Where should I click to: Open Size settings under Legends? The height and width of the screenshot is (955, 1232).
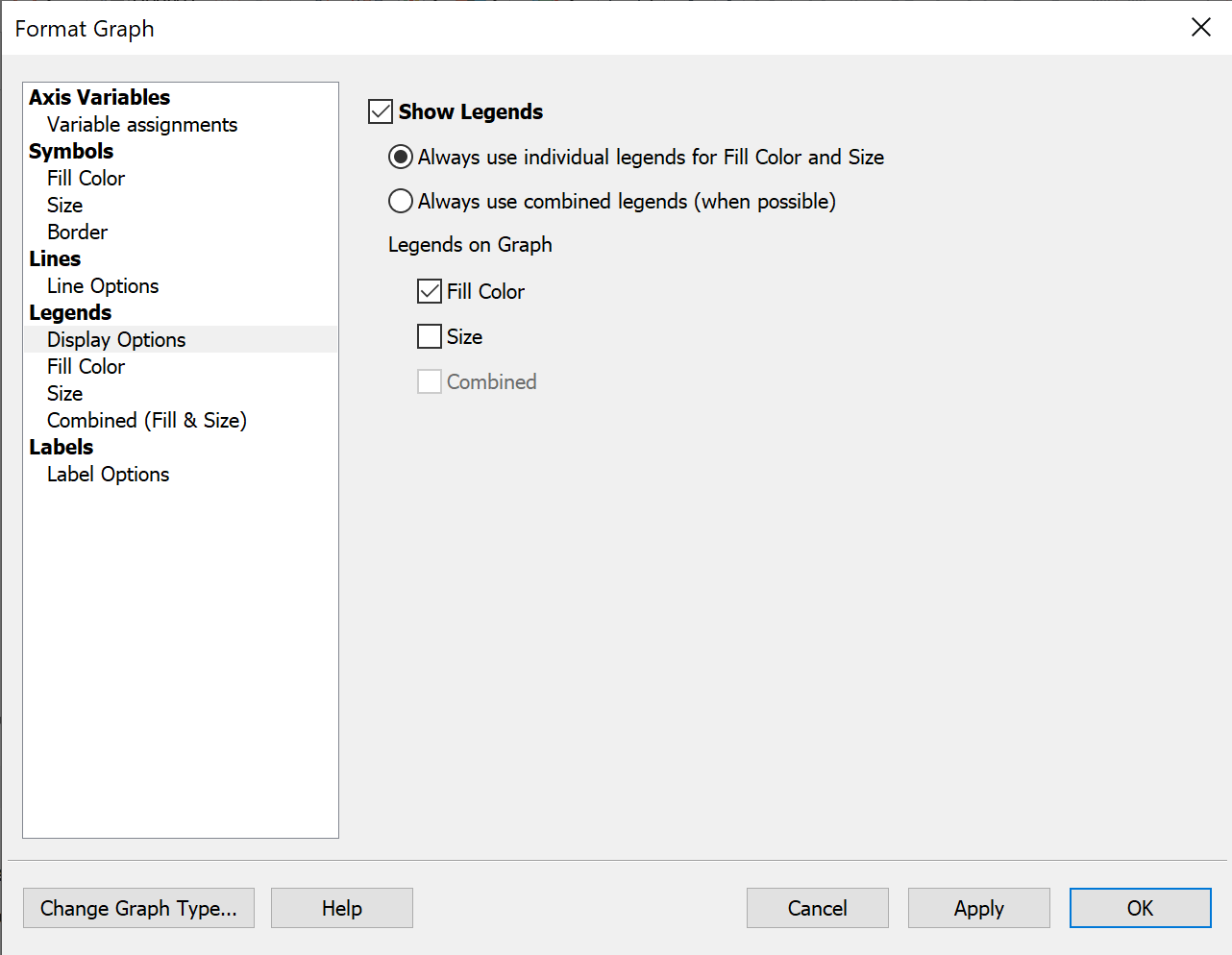[x=64, y=393]
